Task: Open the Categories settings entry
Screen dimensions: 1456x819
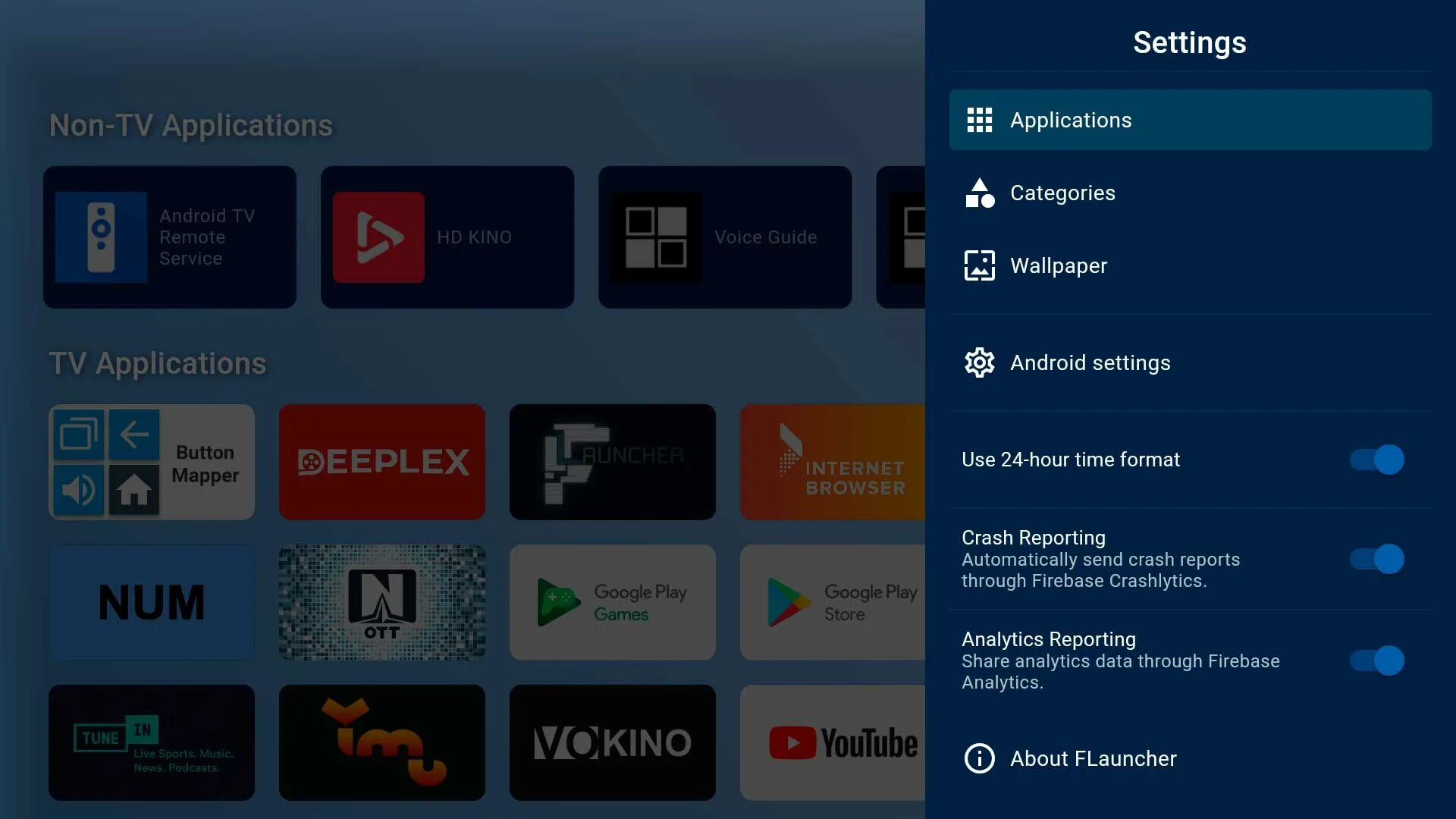Action: (x=1190, y=193)
